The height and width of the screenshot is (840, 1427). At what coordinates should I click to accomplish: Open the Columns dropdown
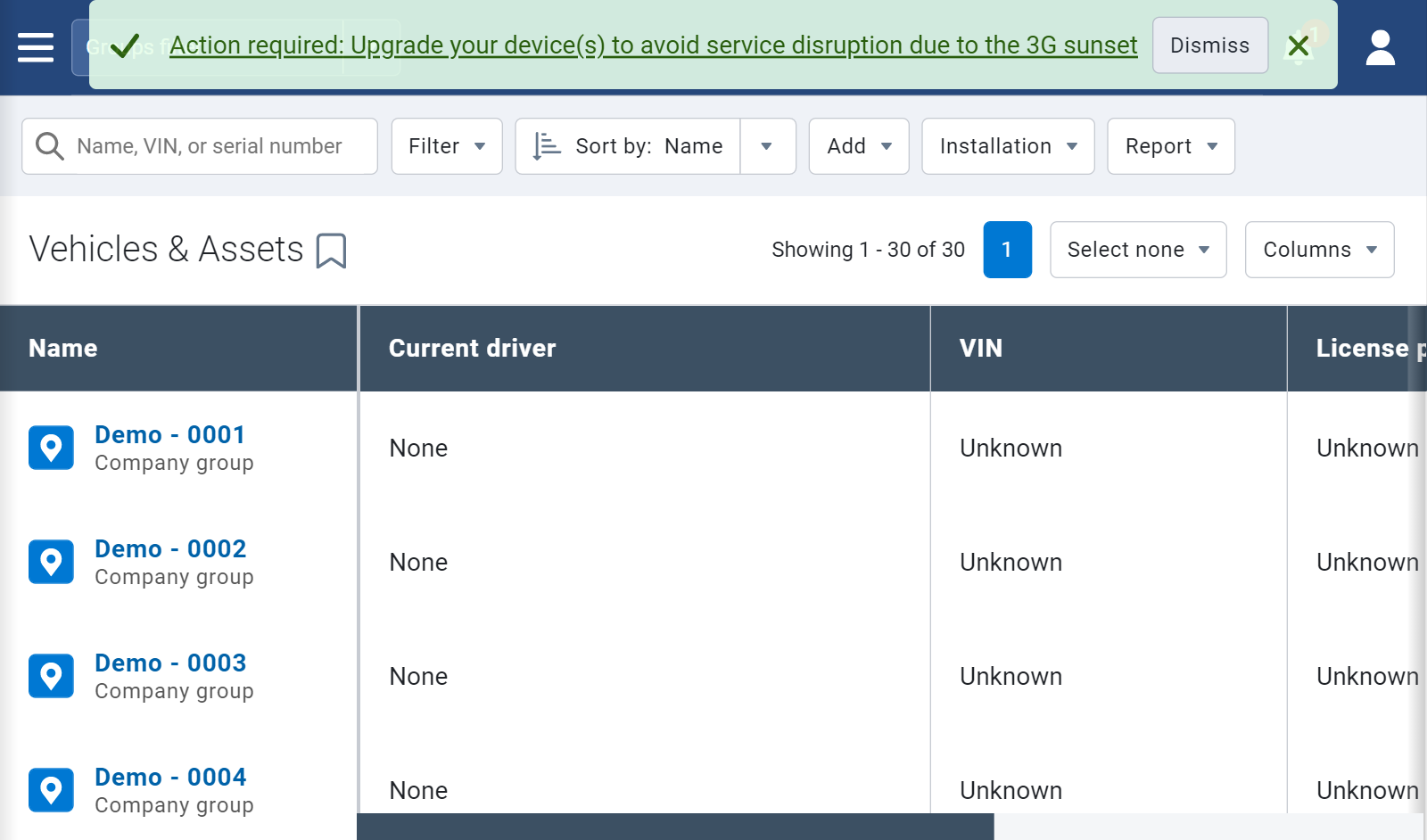tap(1319, 250)
